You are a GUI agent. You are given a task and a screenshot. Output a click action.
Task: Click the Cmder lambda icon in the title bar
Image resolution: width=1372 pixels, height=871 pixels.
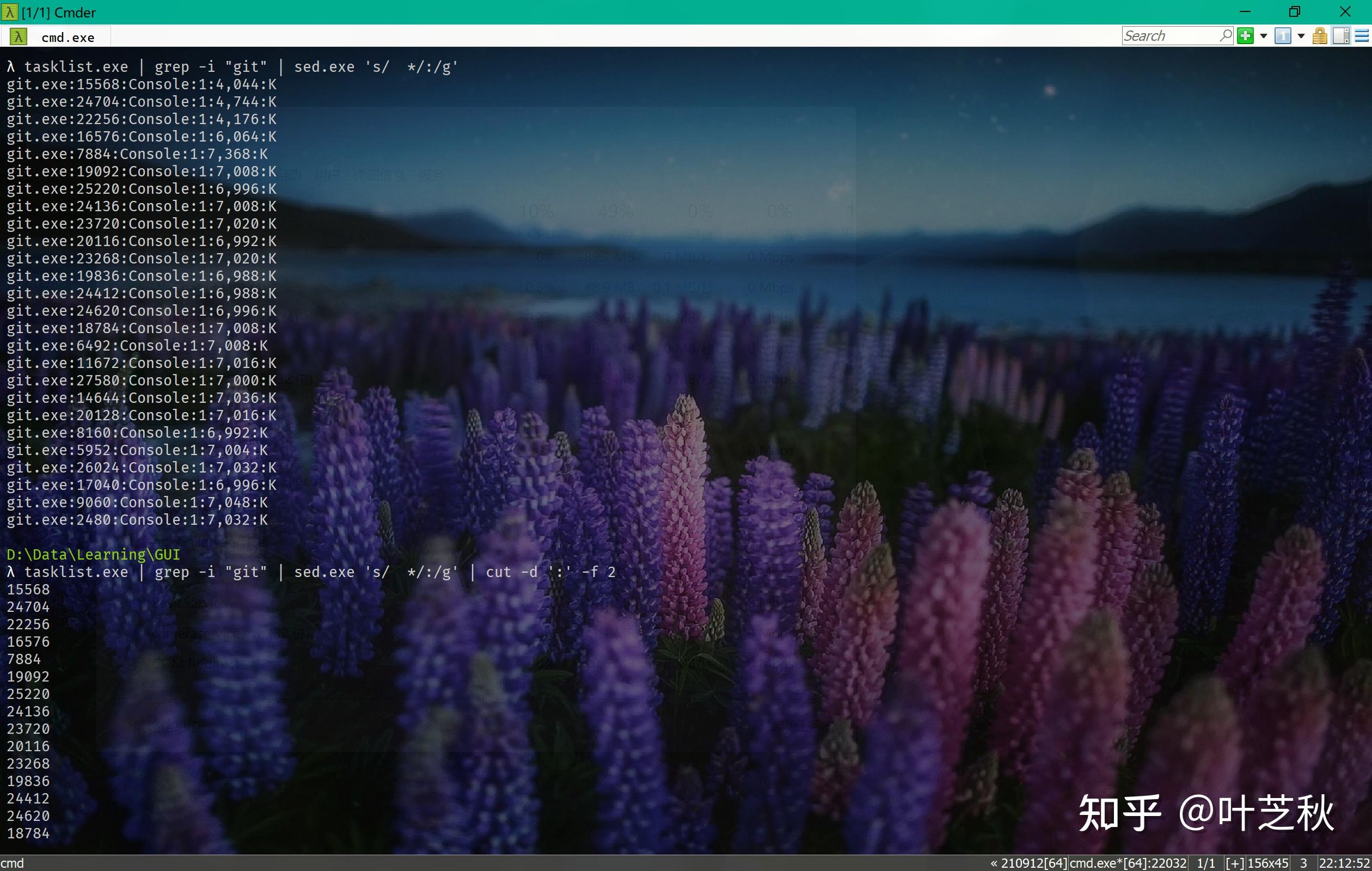tap(9, 11)
